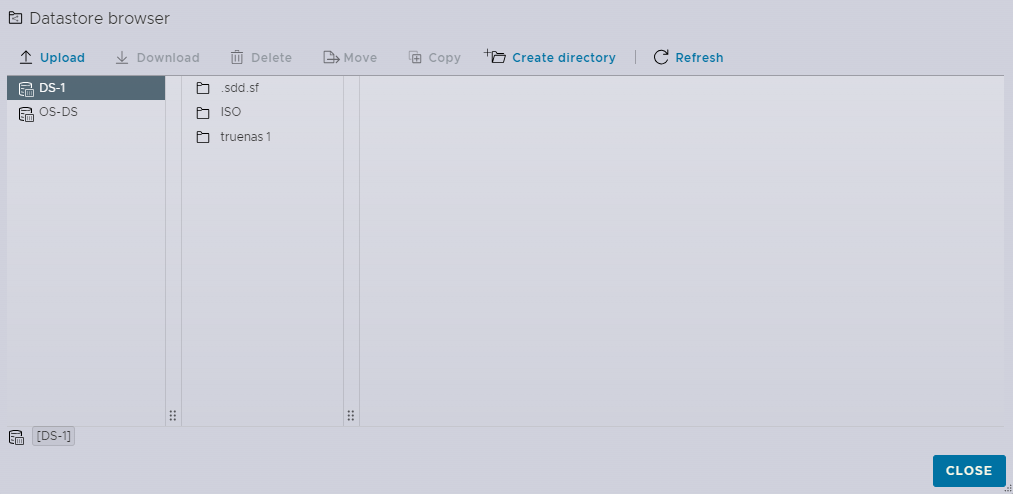Click the Create directory text label

point(563,58)
